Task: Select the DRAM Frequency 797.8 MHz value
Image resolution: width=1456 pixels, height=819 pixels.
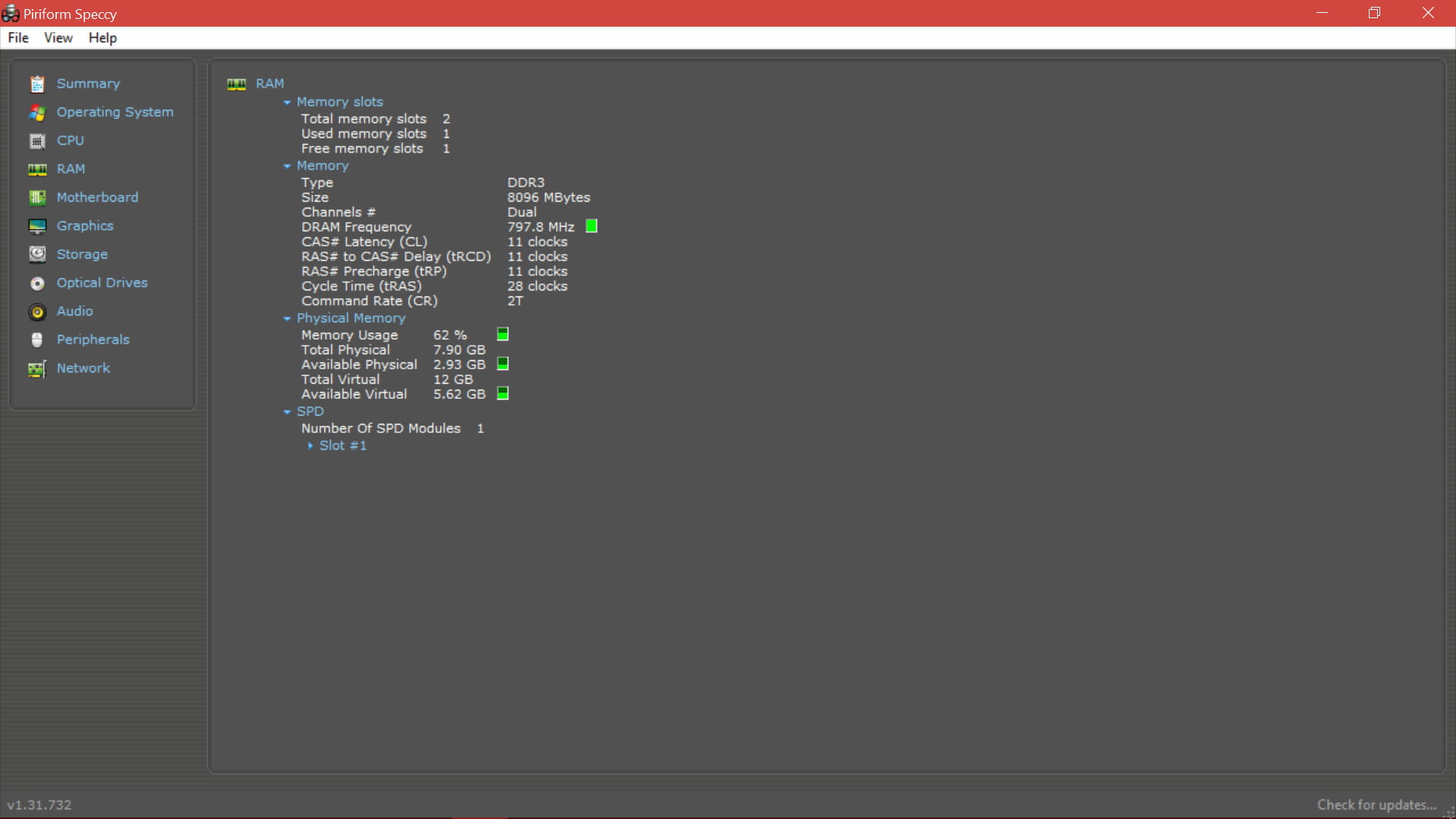Action: [541, 227]
